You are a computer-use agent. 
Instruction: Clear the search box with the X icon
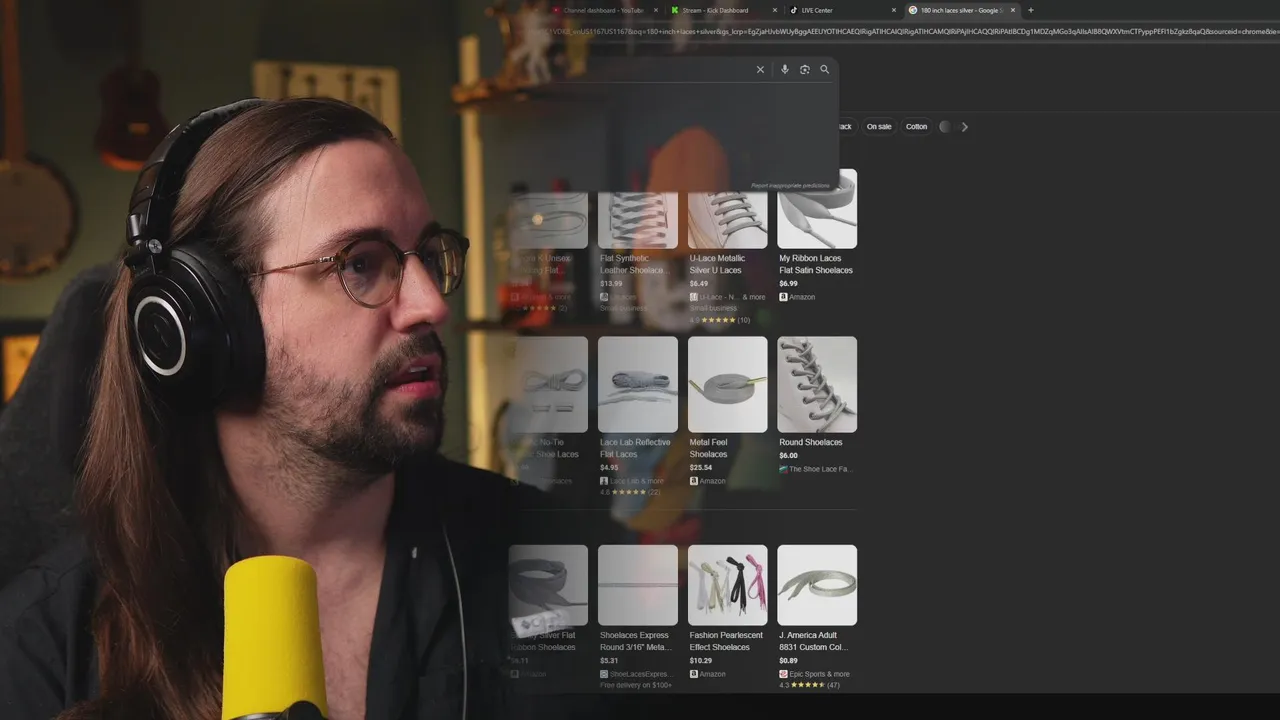760,70
